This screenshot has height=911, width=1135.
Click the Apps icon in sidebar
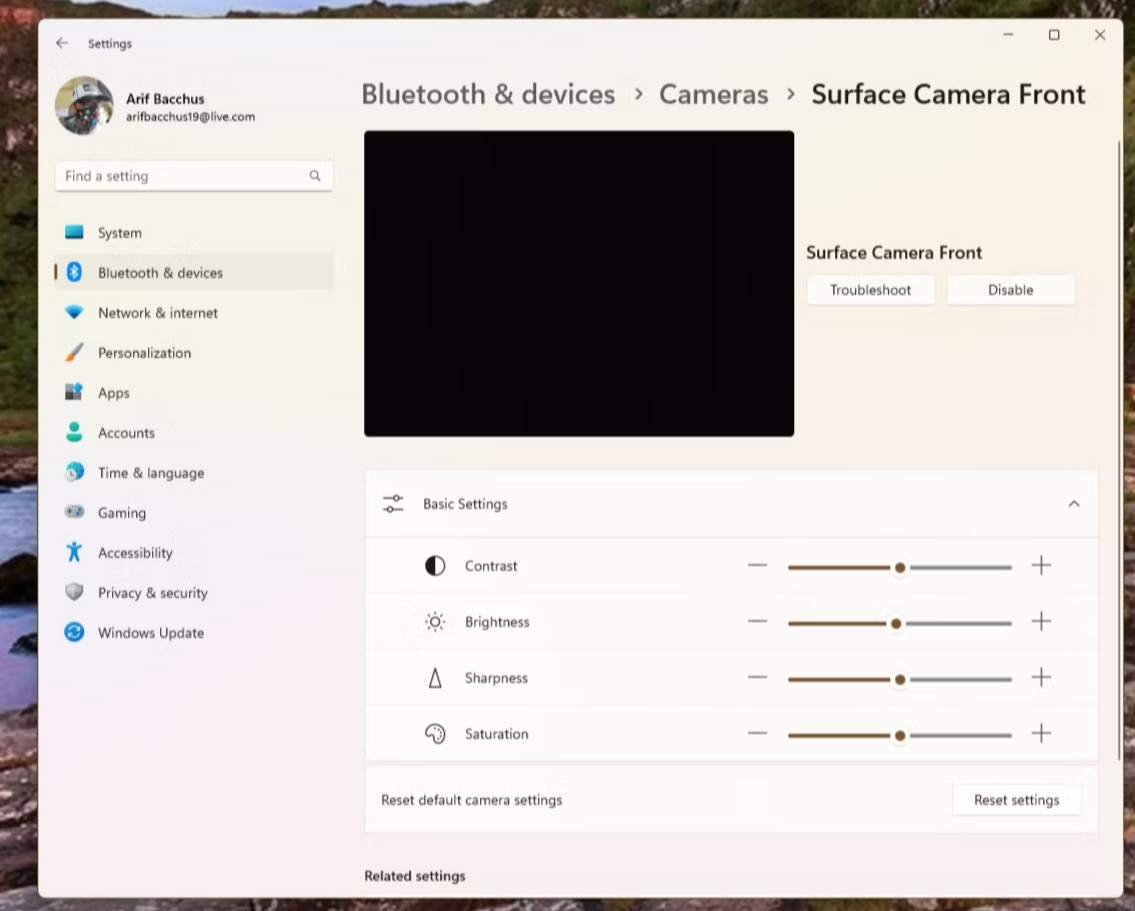(74, 392)
